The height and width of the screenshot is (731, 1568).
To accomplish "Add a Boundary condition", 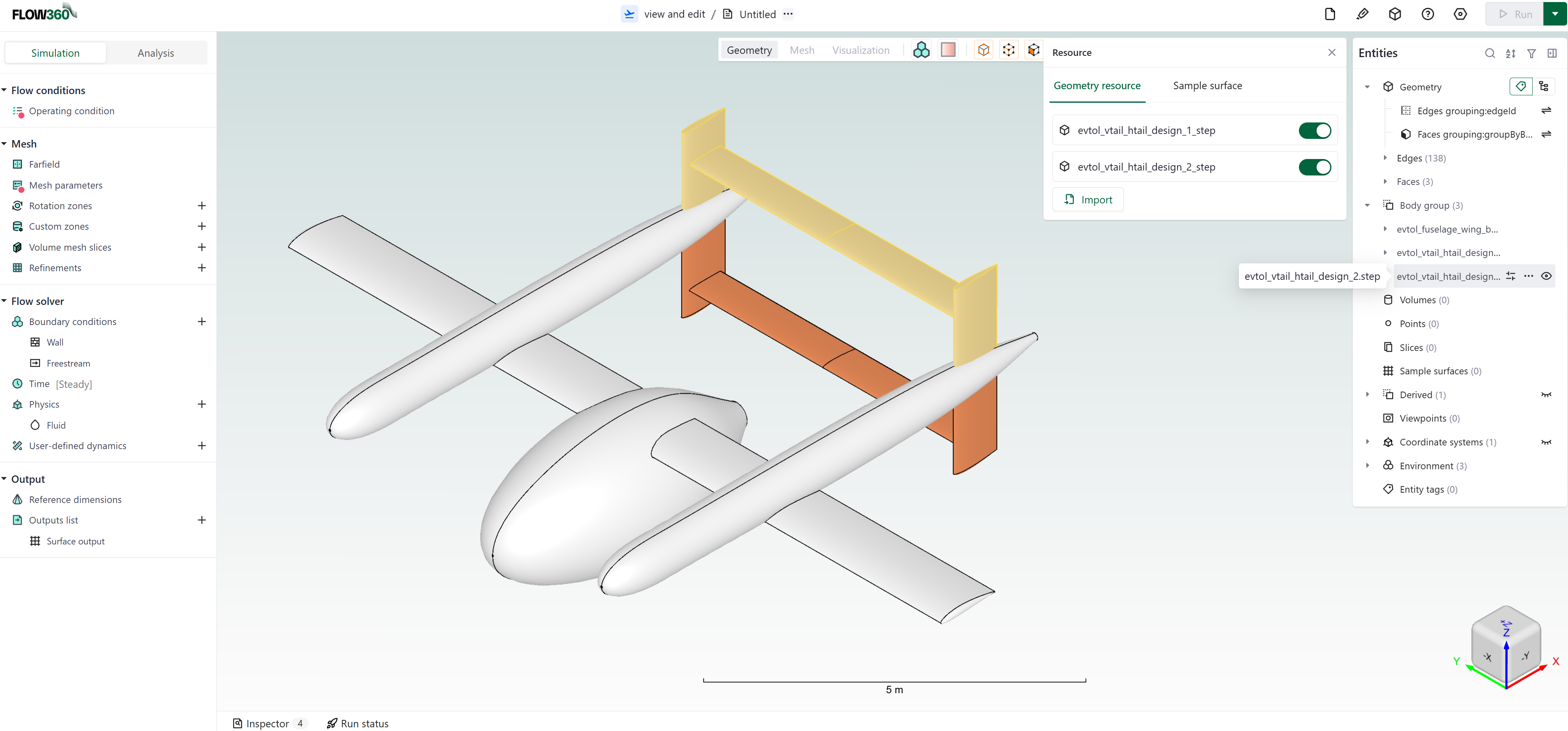I will (x=201, y=321).
